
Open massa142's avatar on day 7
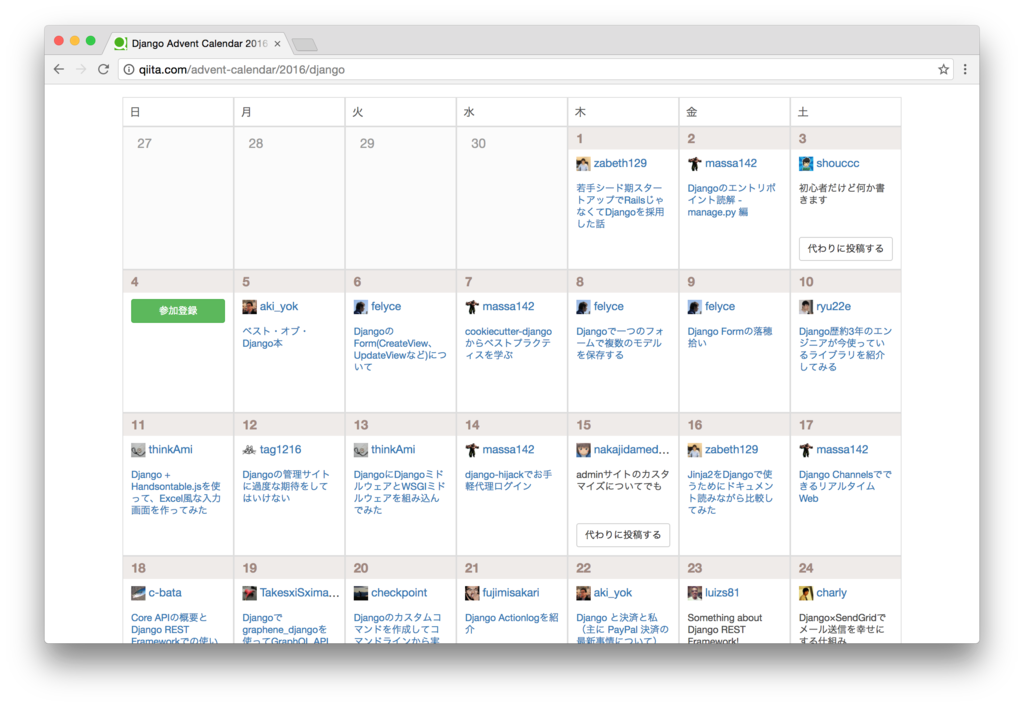pos(472,307)
